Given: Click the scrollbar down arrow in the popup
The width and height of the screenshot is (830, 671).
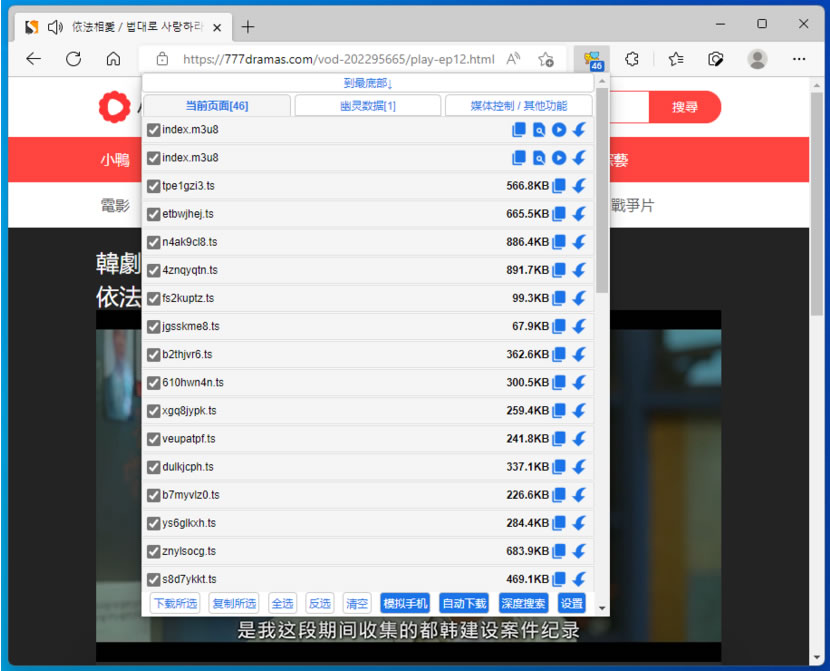Looking at the screenshot, I should pyautogui.click(x=602, y=607).
